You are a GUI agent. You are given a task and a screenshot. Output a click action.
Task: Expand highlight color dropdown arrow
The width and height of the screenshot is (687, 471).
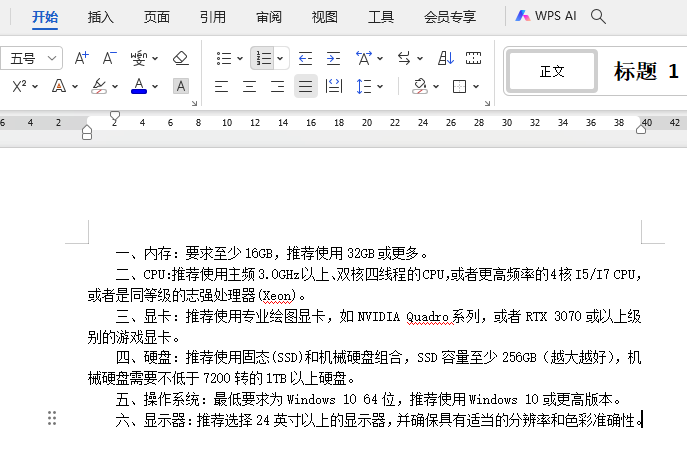[x=115, y=87]
